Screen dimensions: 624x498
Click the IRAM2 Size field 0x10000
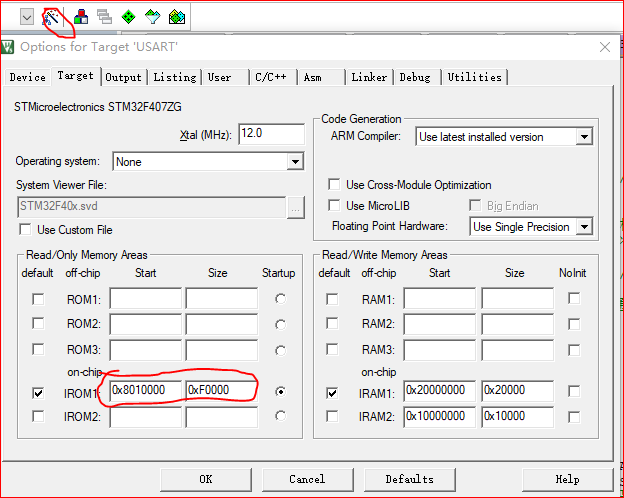point(517,417)
